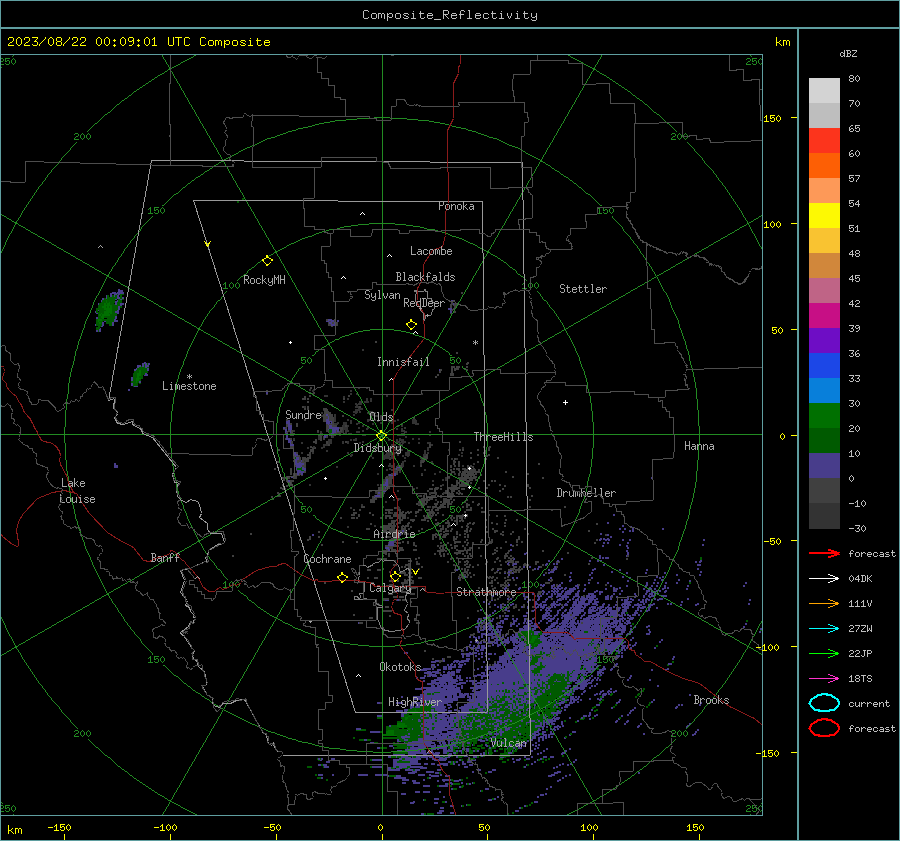
Task: Click the yellow diamond marker above Calgary
Action: [395, 576]
